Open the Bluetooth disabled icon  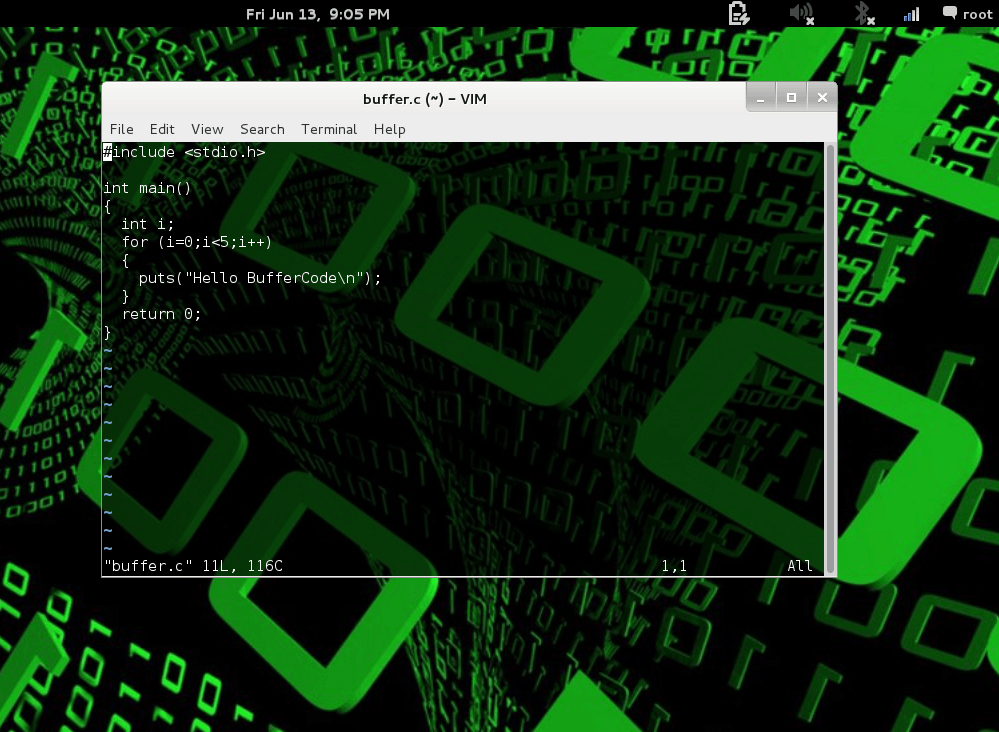(864, 13)
